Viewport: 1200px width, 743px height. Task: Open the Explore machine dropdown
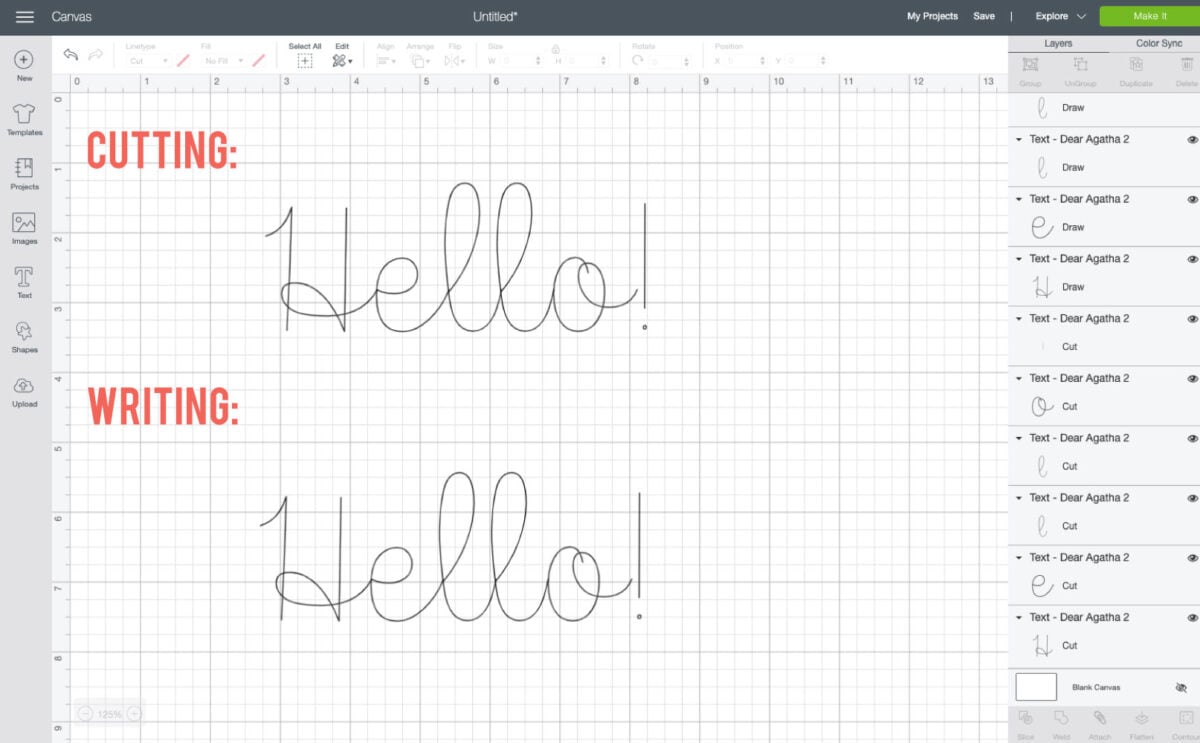(x=1061, y=16)
